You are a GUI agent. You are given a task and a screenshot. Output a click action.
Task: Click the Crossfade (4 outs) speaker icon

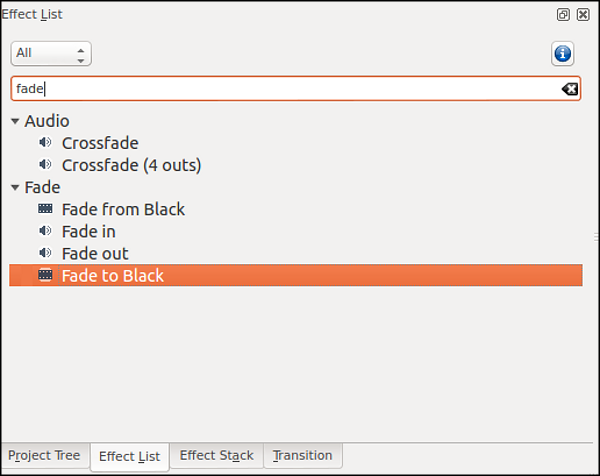coord(45,165)
